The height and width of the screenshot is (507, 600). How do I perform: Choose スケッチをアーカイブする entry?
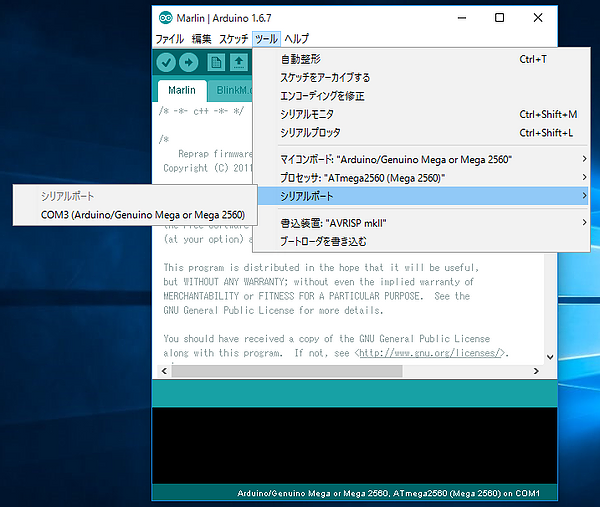point(421,78)
